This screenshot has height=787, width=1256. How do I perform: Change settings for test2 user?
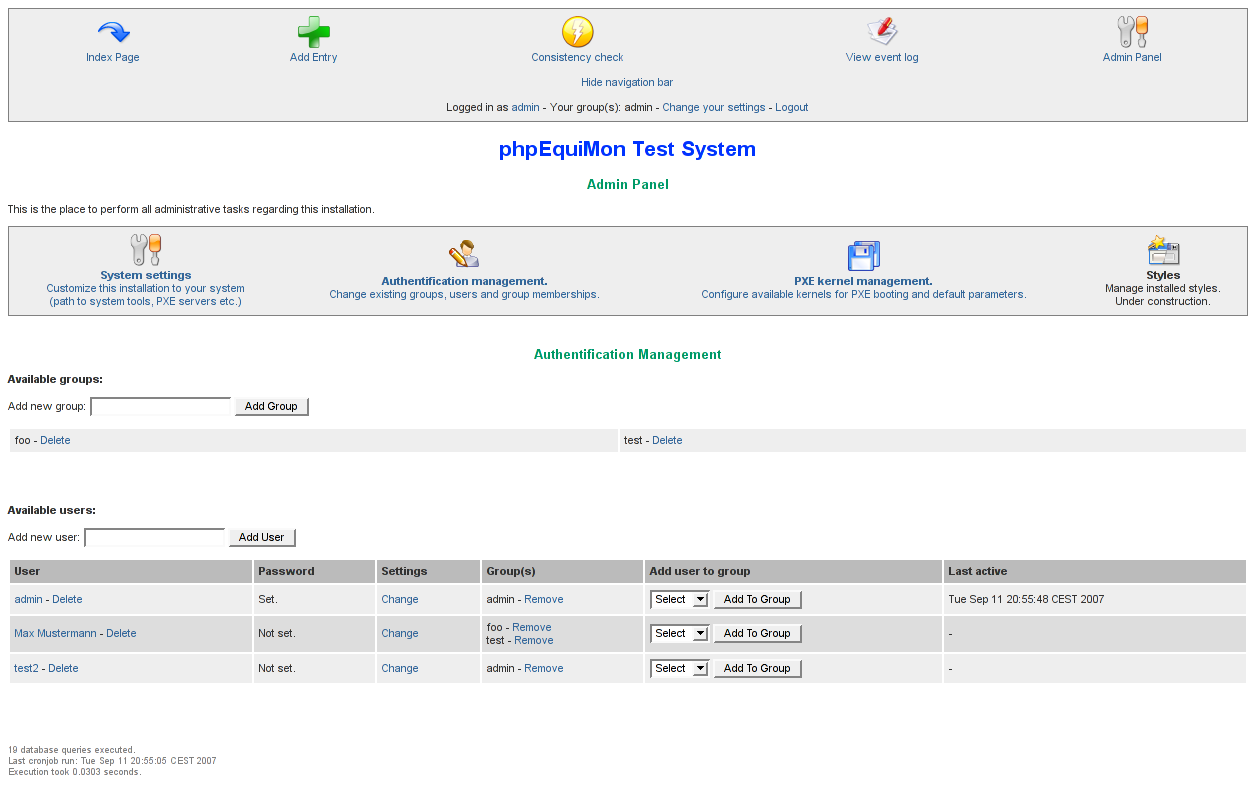(399, 668)
